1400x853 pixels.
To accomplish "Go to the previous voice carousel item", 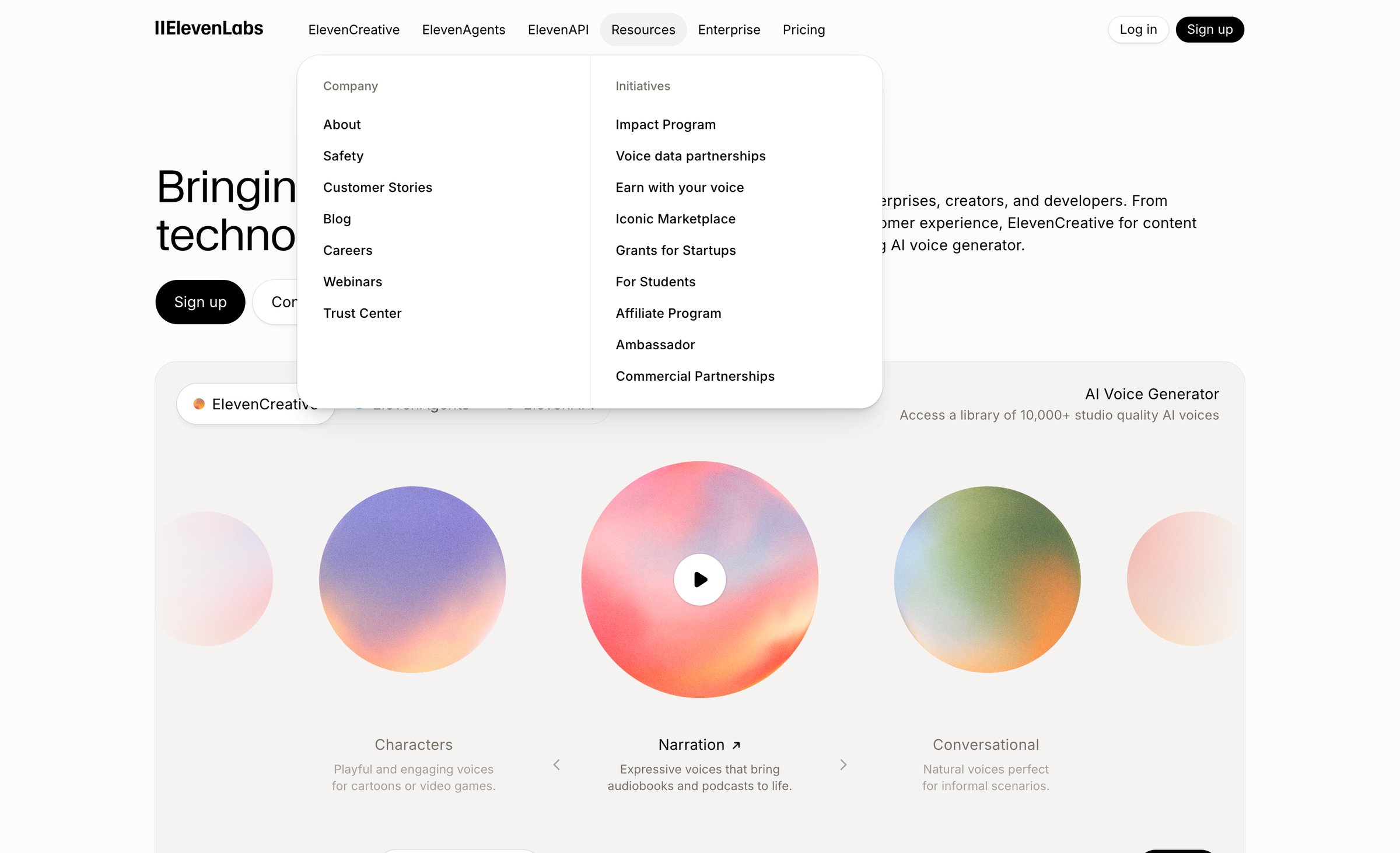I will point(556,764).
